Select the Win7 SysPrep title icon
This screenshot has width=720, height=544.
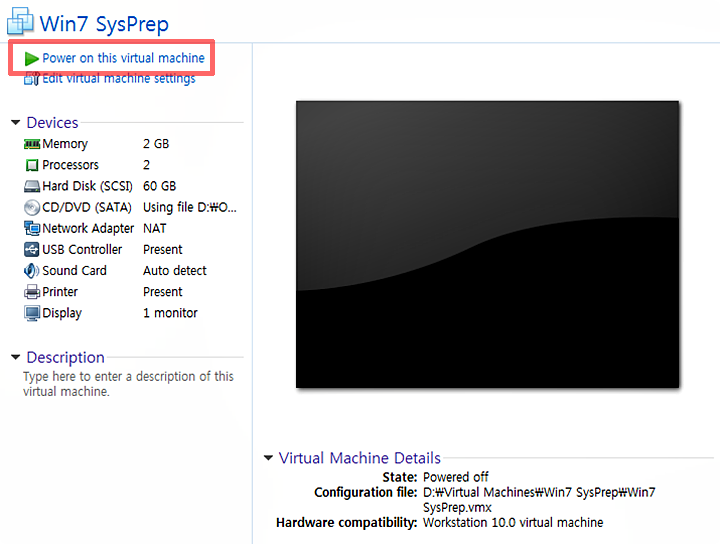pyautogui.click(x=20, y=22)
